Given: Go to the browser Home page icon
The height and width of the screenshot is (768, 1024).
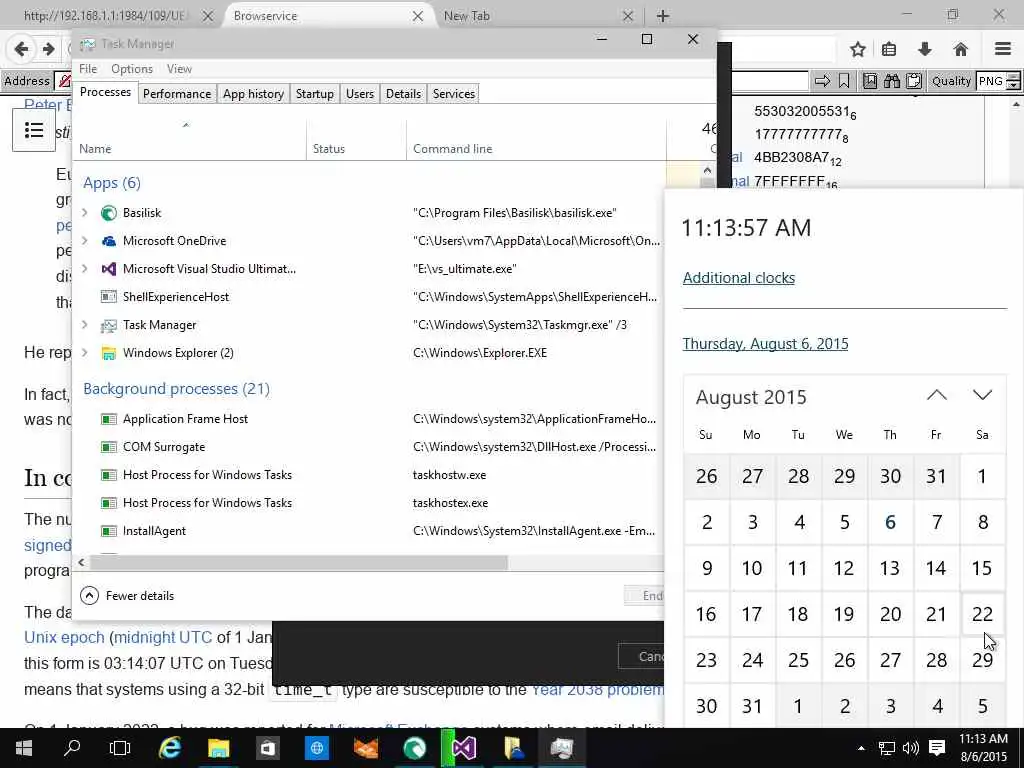Looking at the screenshot, I should (960, 49).
